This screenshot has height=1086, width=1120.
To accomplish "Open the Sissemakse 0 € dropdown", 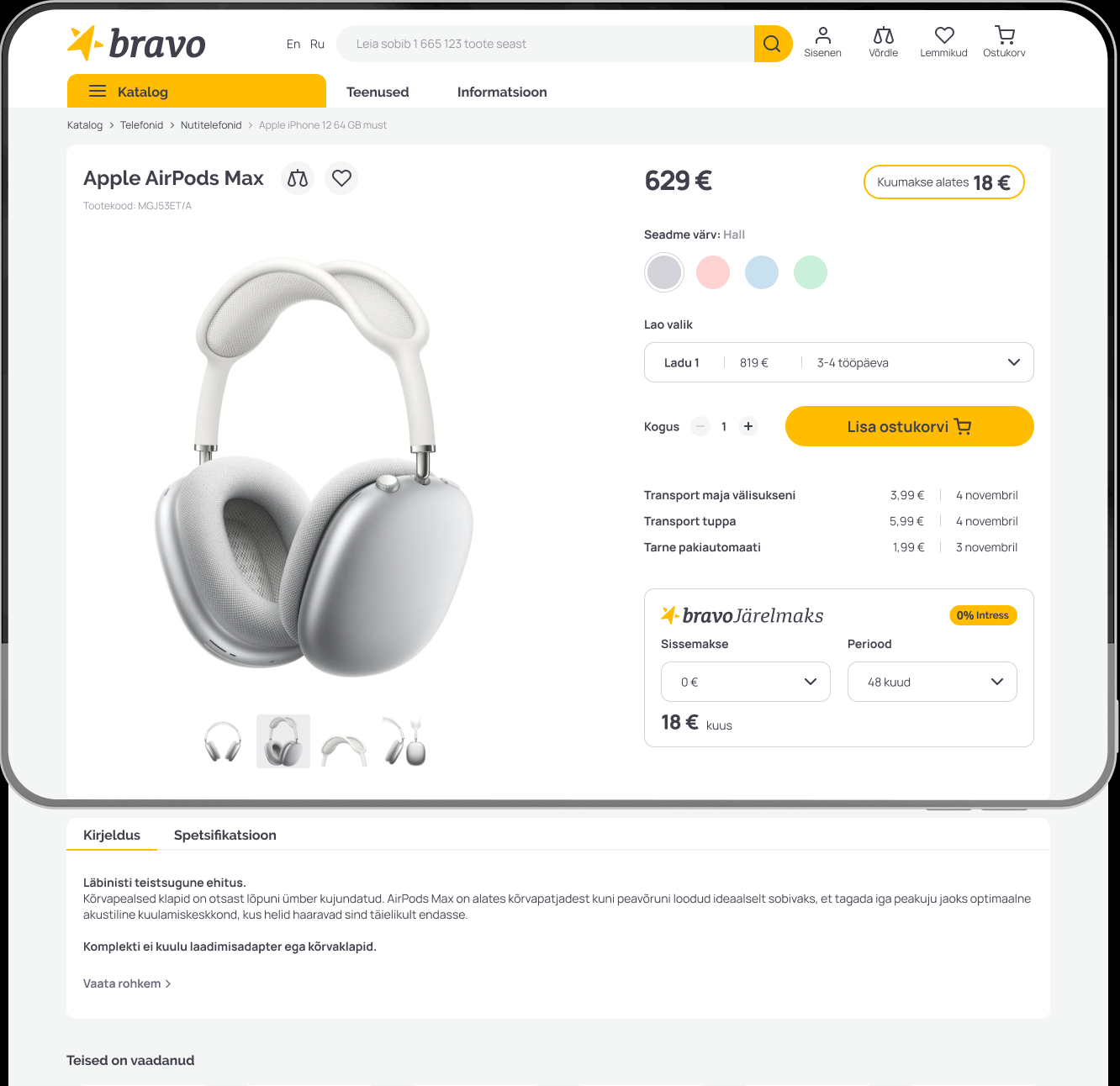I will click(746, 682).
